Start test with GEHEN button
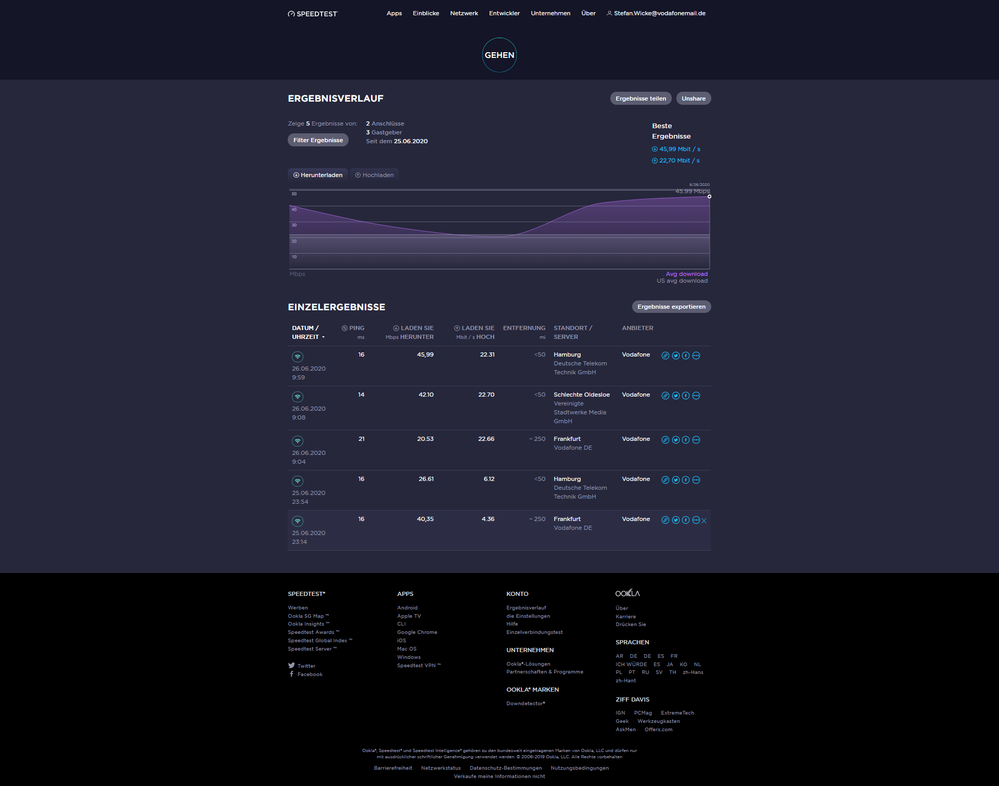This screenshot has width=999, height=786. pyautogui.click(x=499, y=55)
